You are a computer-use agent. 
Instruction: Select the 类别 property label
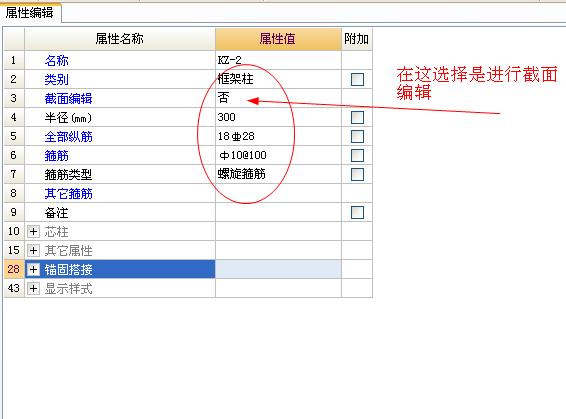pos(56,80)
